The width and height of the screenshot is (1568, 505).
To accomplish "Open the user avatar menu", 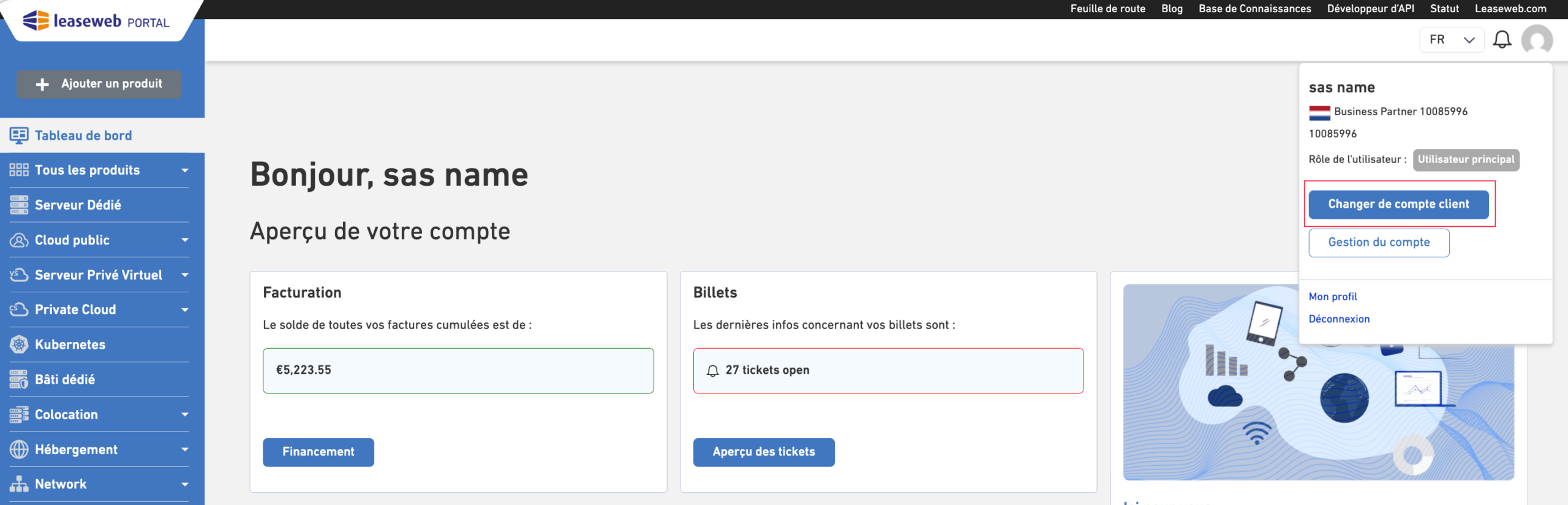I will click(x=1537, y=40).
